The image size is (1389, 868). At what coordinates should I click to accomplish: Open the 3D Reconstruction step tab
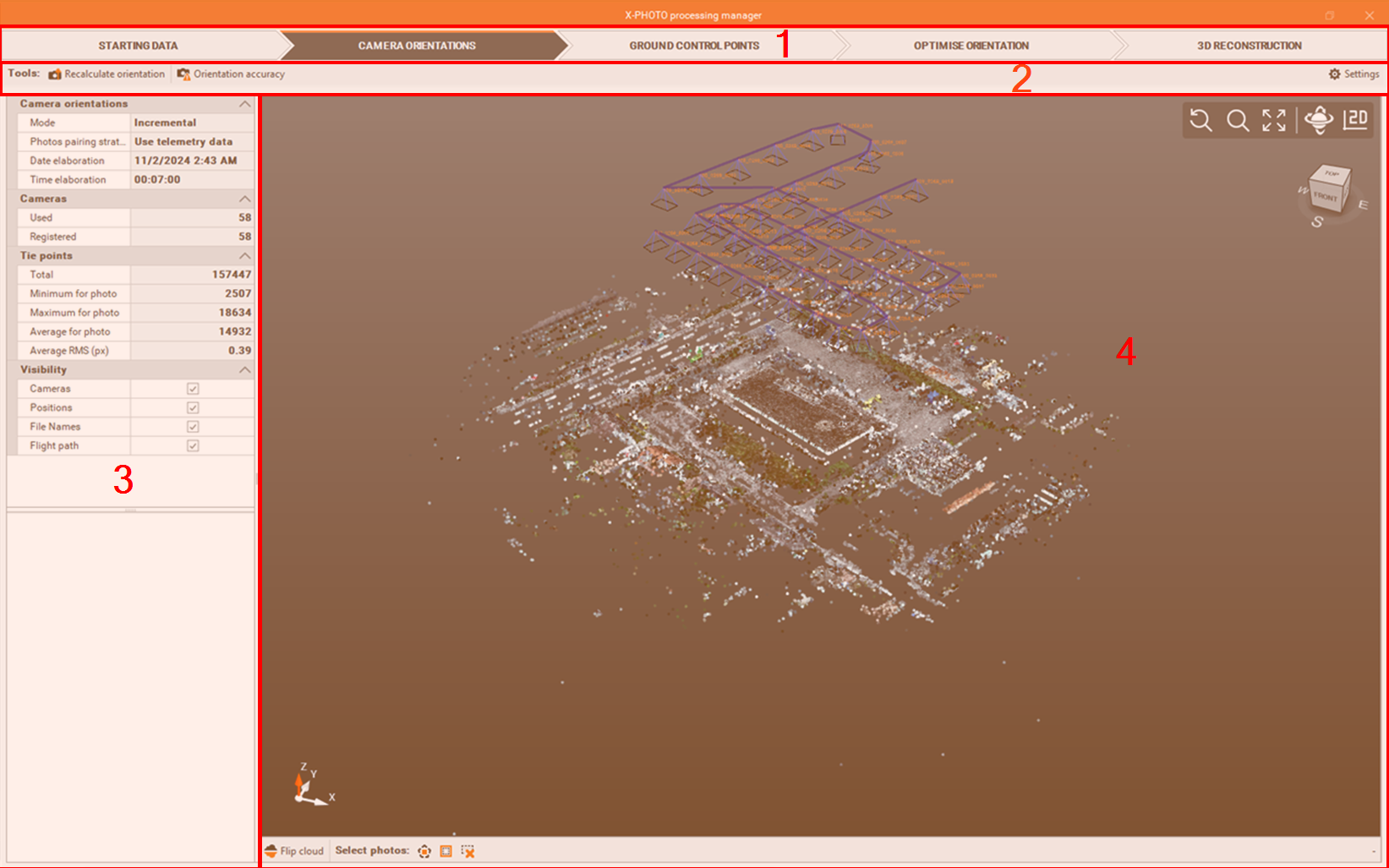coord(1249,46)
